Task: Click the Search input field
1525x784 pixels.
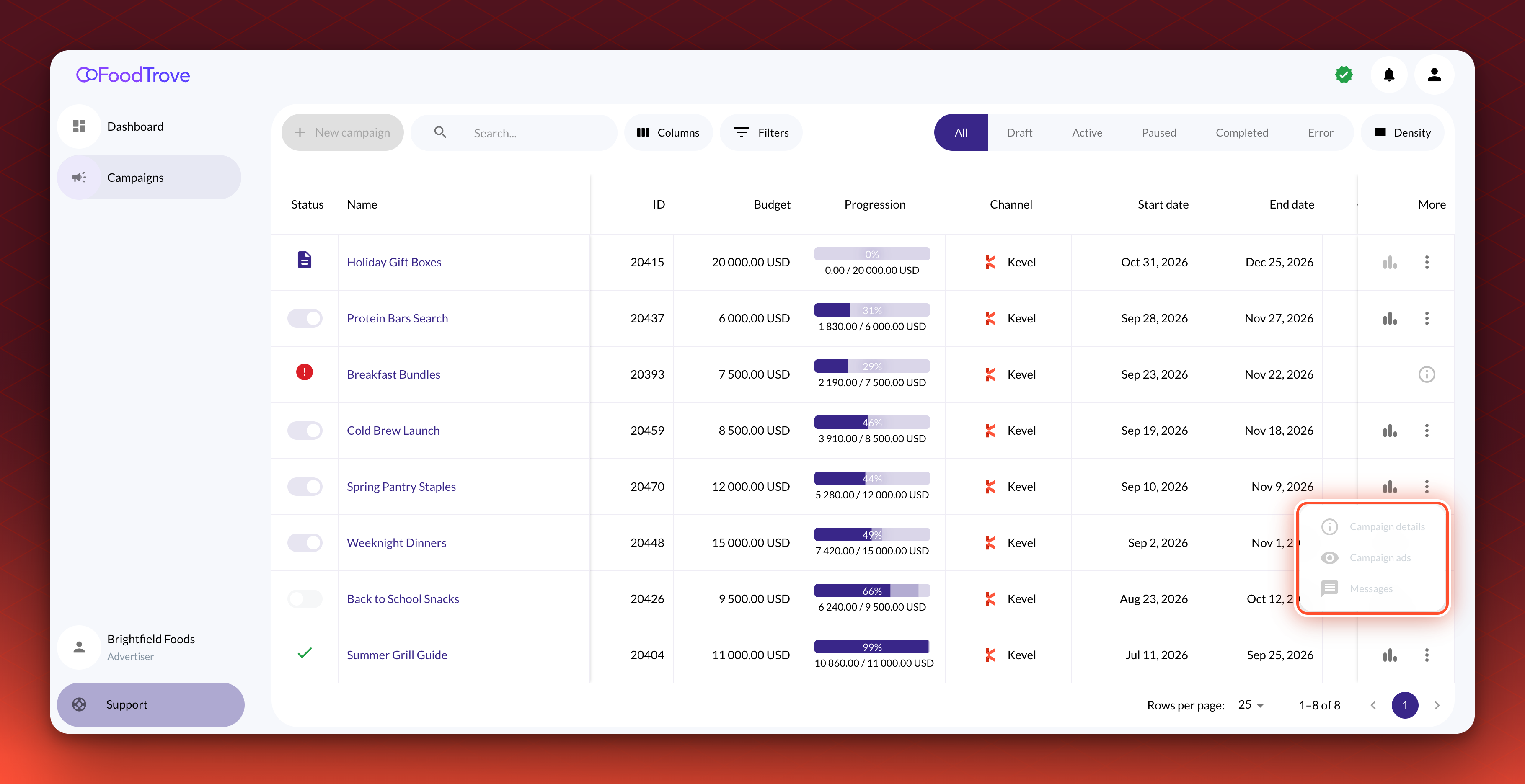Action: [514, 132]
